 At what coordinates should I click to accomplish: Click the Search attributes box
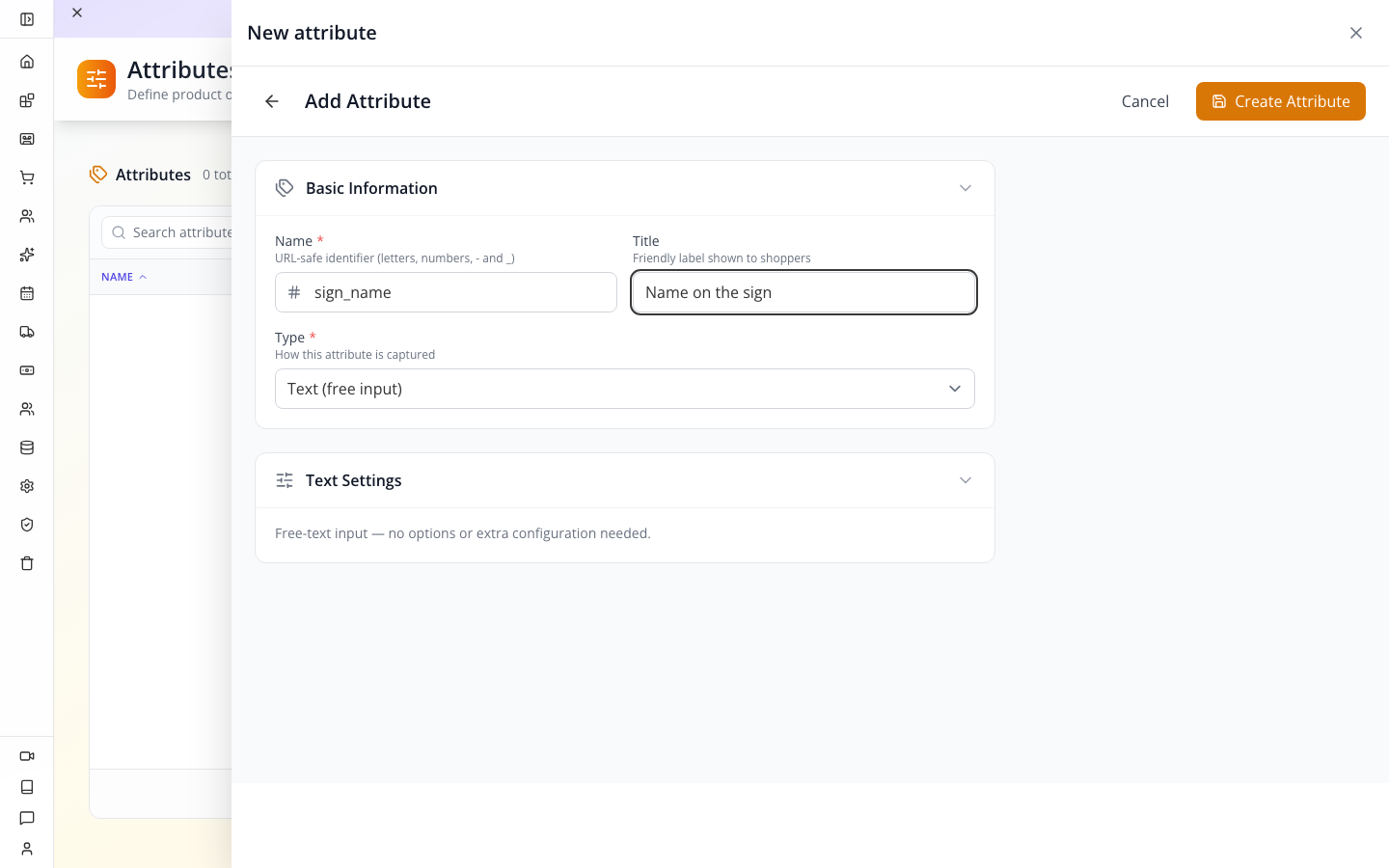pos(169,232)
